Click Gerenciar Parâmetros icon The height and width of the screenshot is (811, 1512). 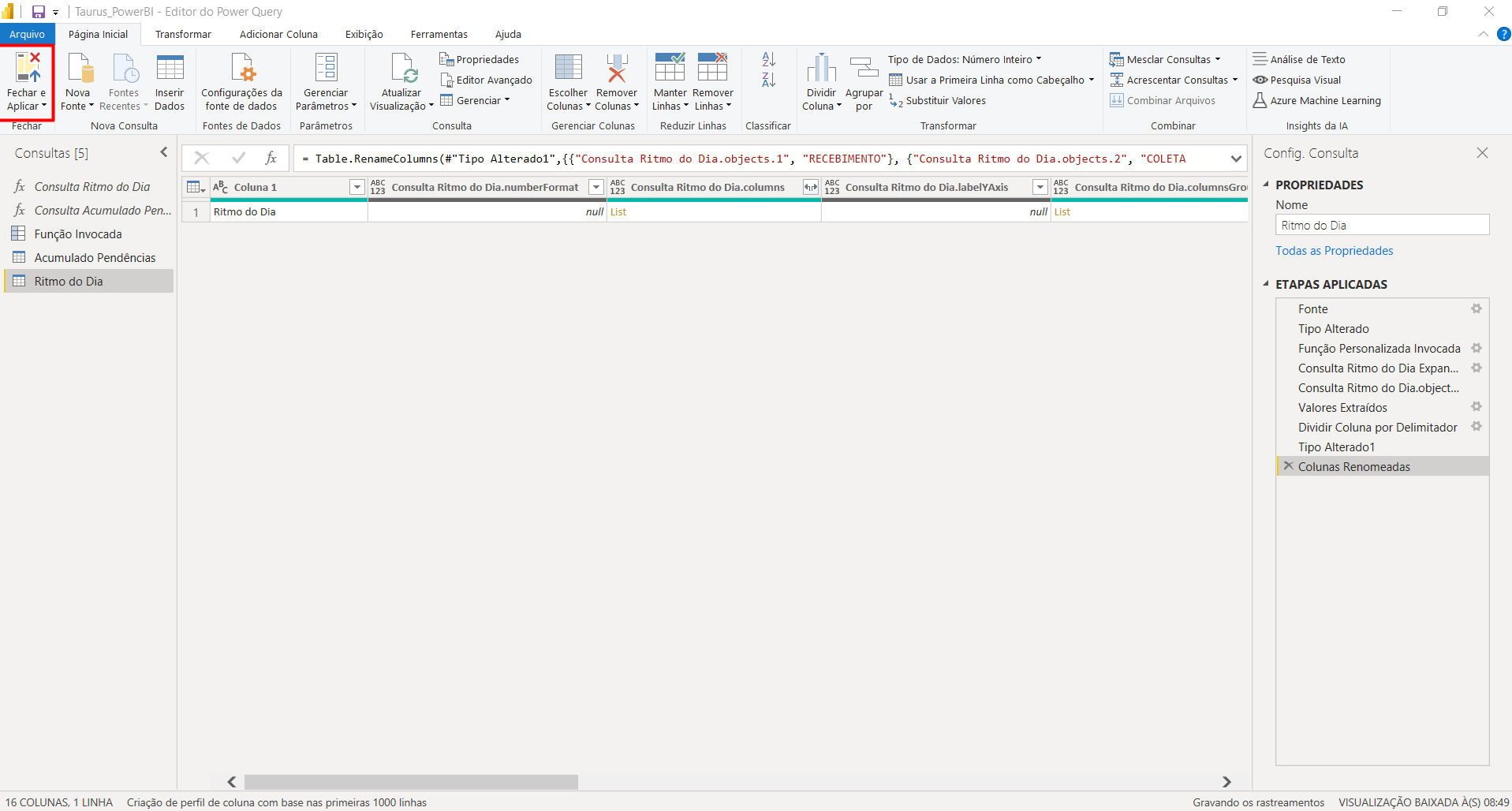coord(326,69)
